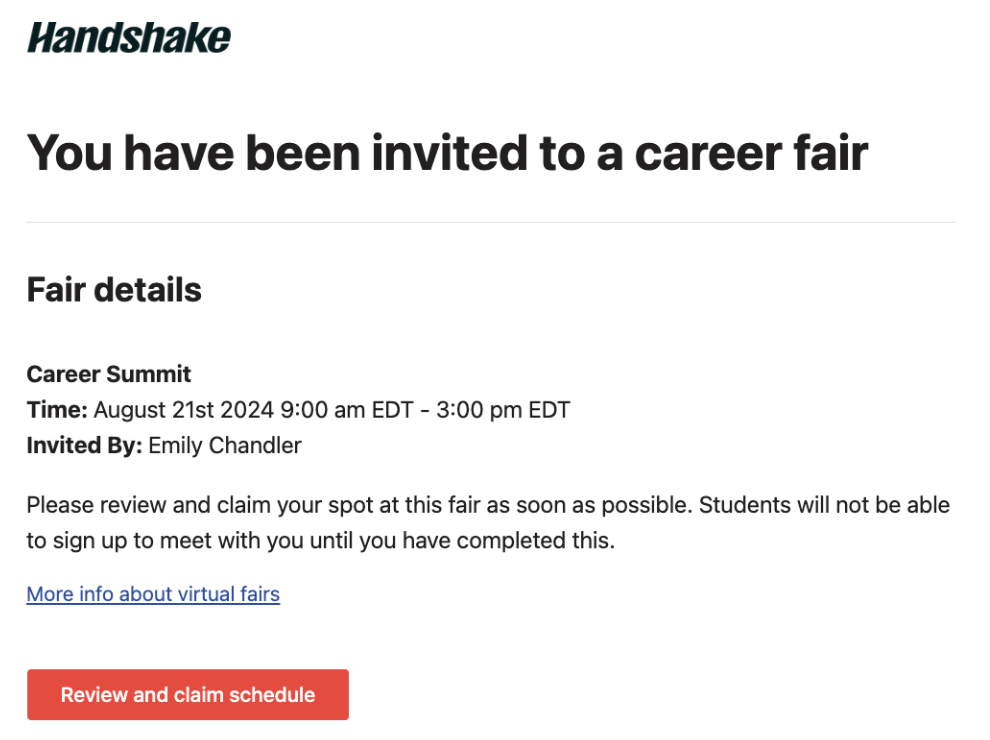Select the 3:00 pm EDT end time

[503, 410]
